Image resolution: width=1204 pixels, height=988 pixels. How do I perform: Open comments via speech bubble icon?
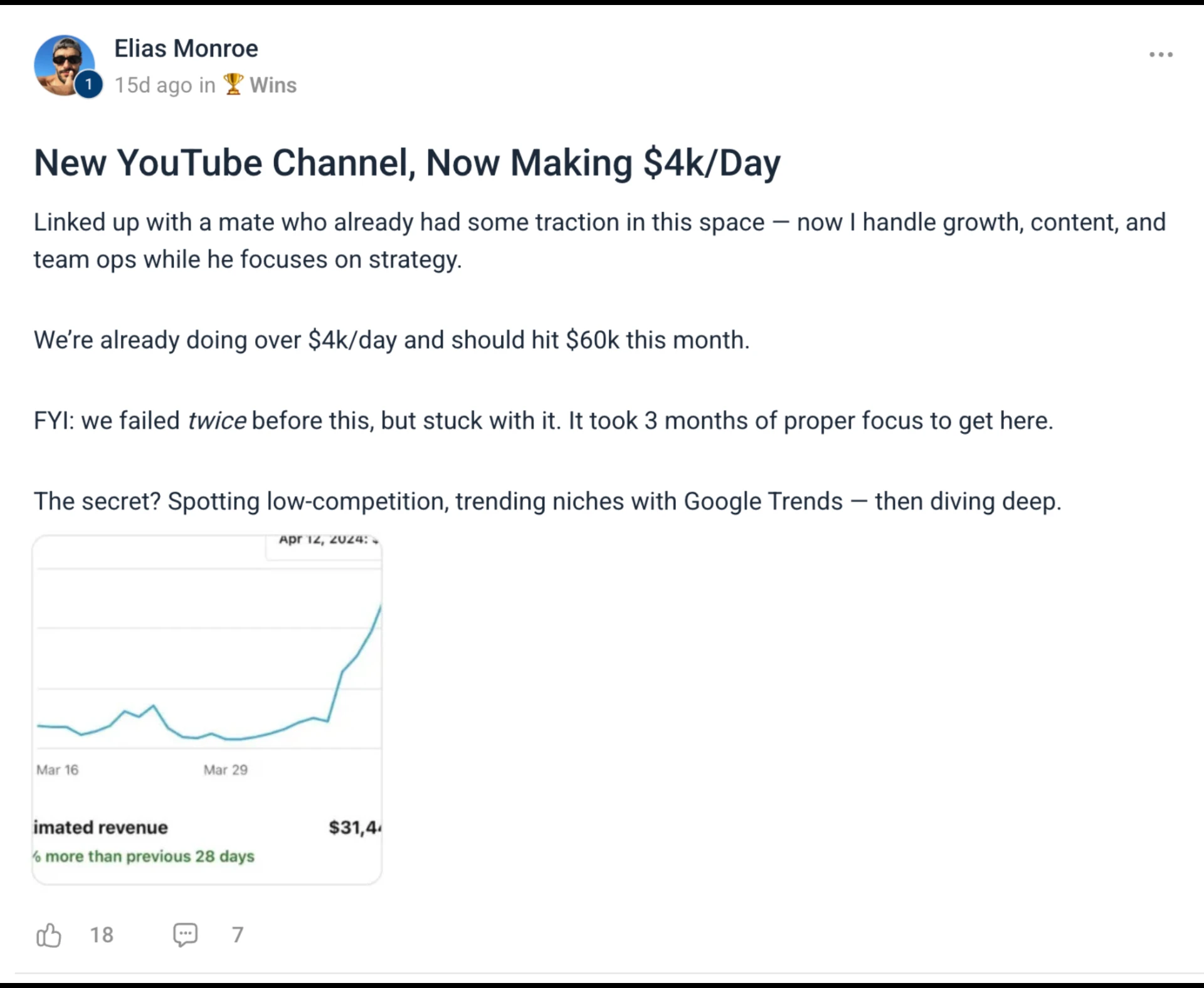pos(185,935)
